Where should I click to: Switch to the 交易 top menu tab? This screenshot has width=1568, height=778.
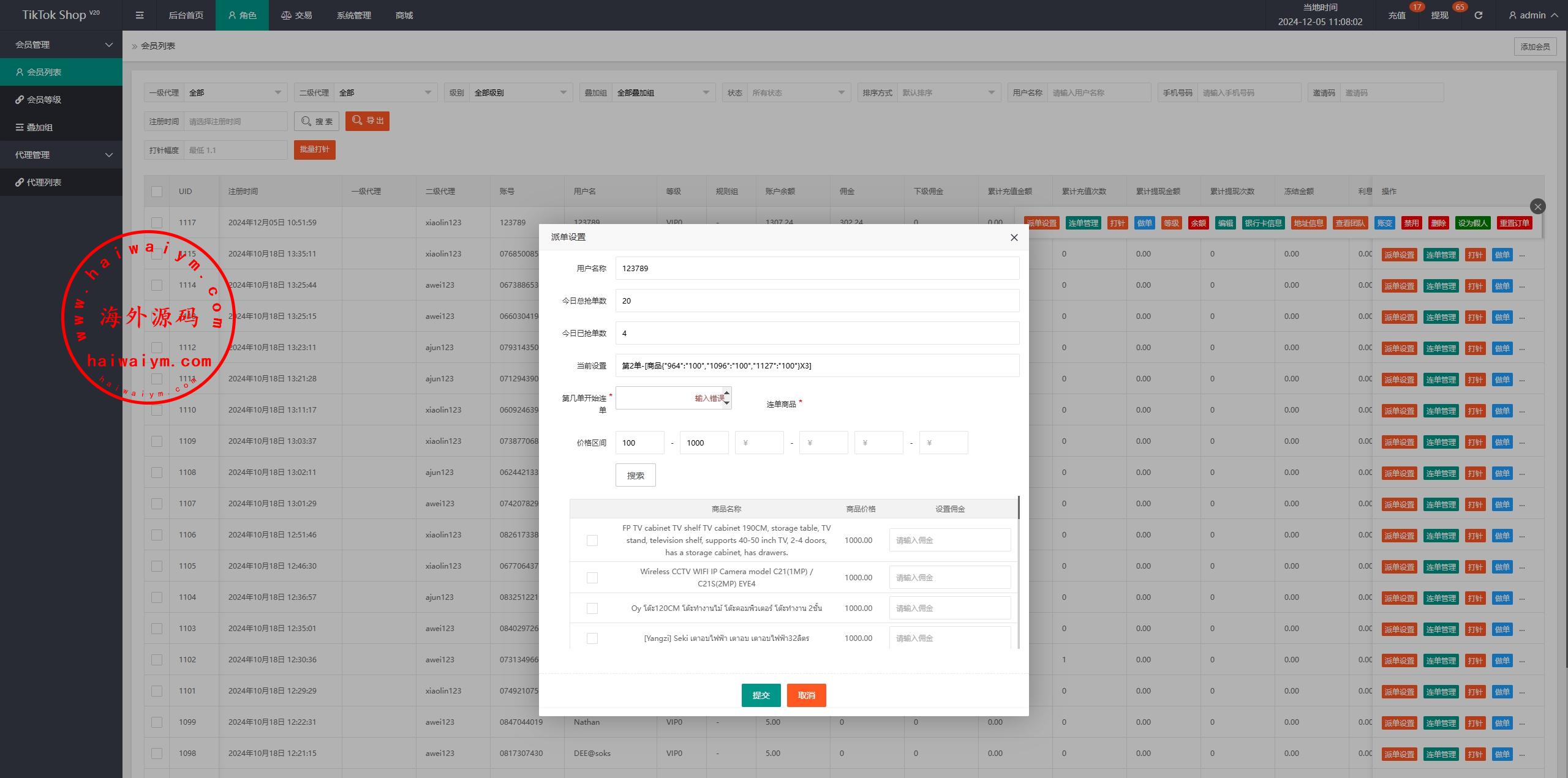tap(296, 15)
